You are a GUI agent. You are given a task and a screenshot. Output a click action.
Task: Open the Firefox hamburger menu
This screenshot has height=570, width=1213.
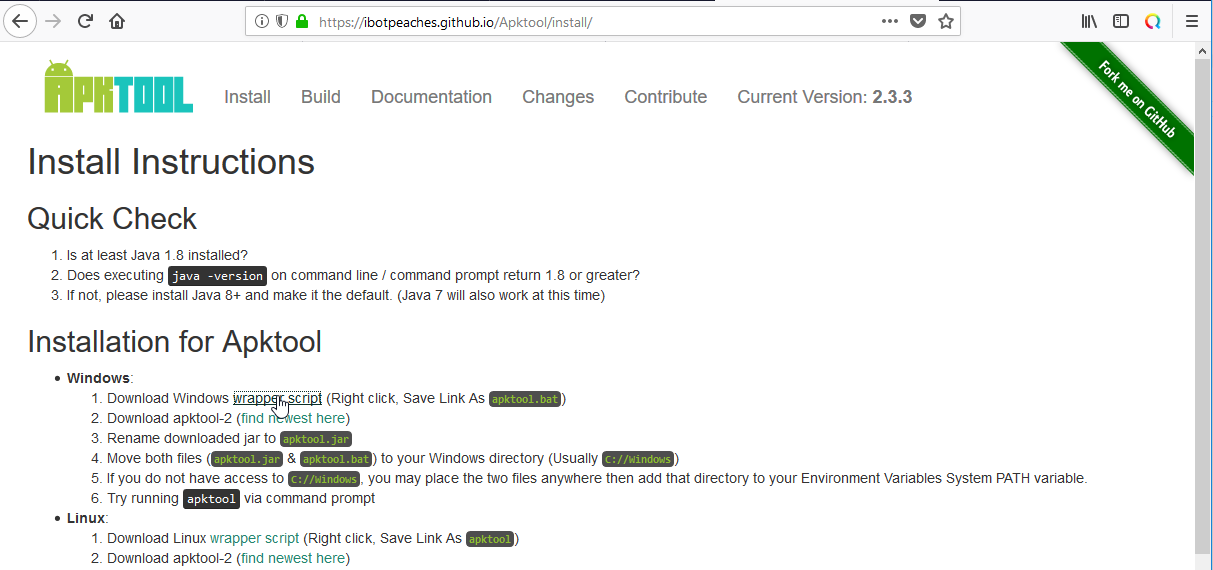pos(1191,21)
